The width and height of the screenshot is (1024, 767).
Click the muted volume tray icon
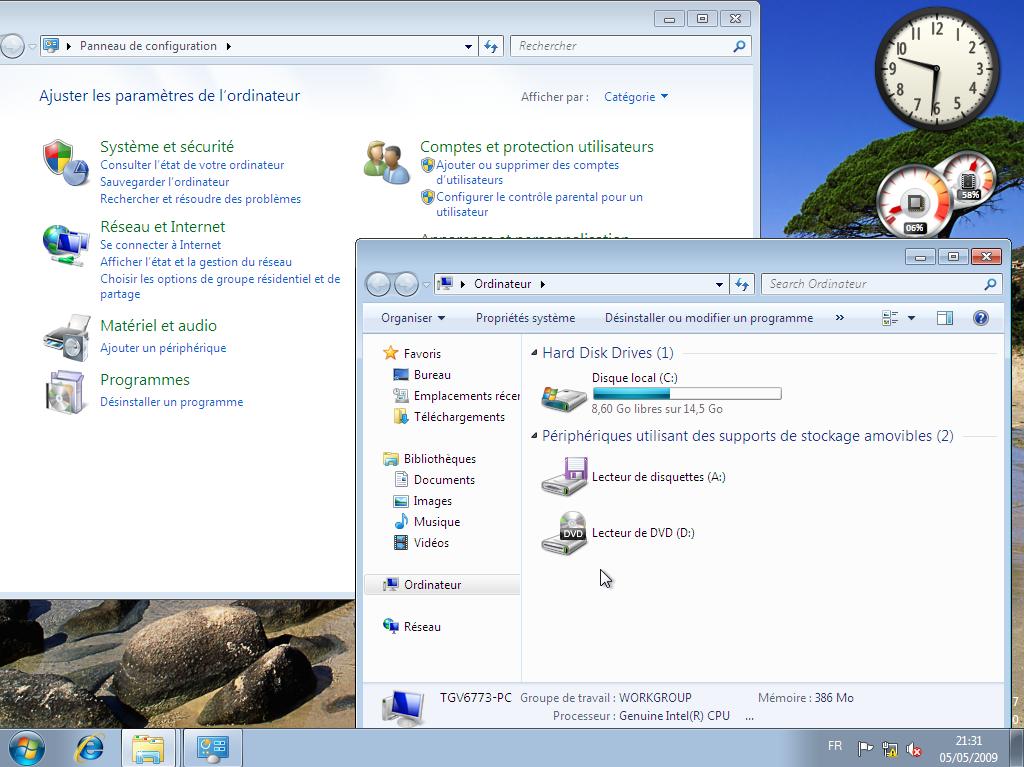pyautogui.click(x=914, y=749)
